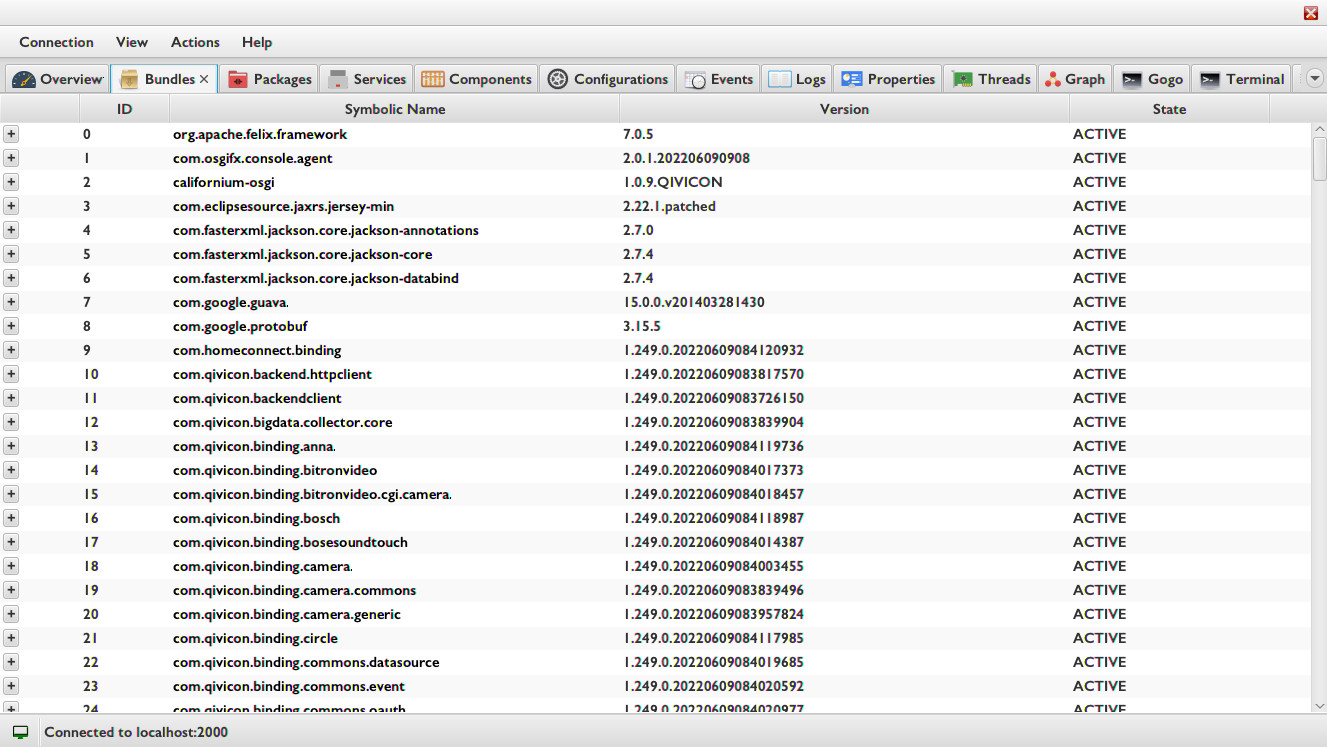The width and height of the screenshot is (1327, 747).
Task: Click the vertical scrollbar thumb
Action: coord(1319,158)
